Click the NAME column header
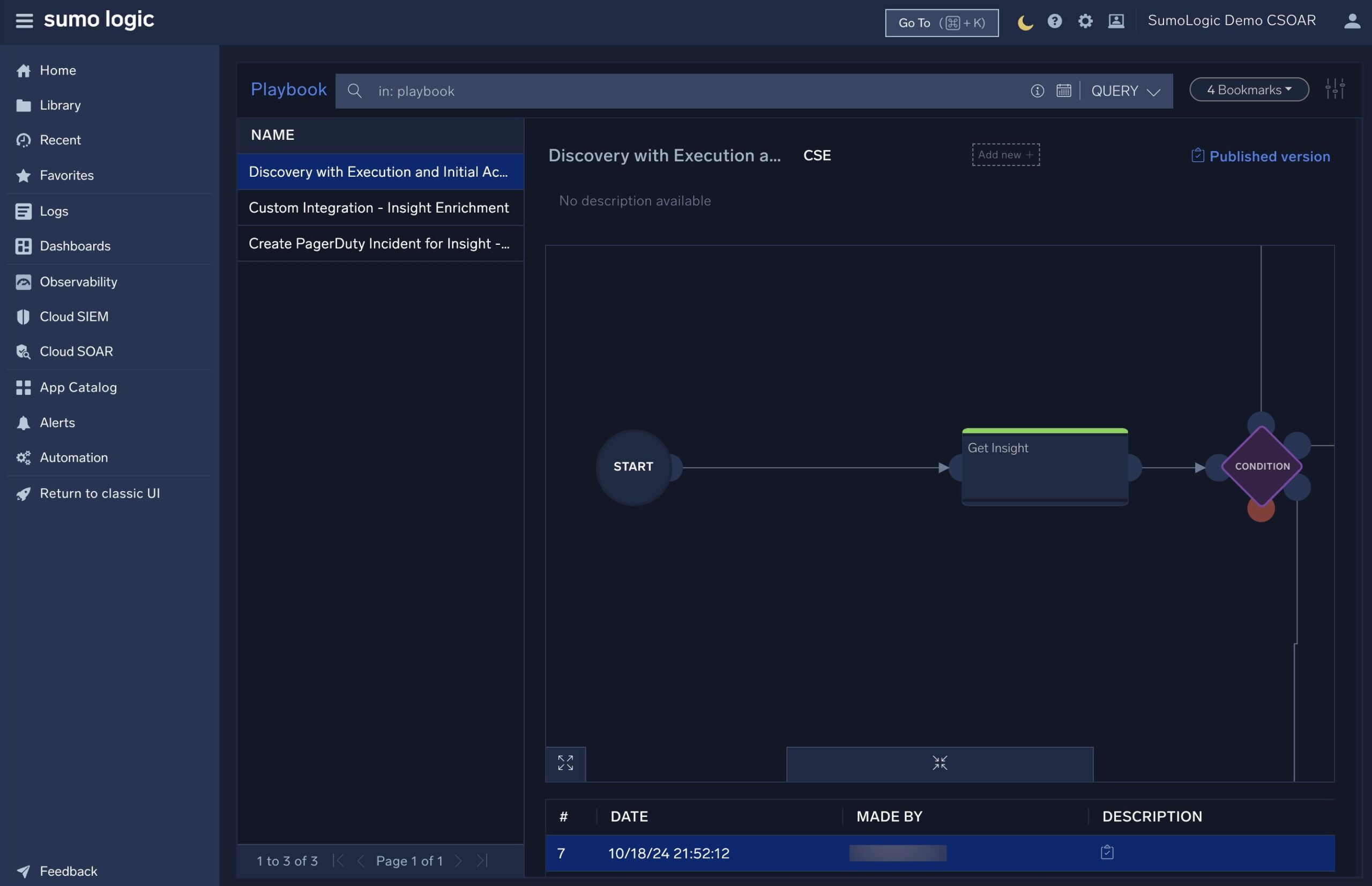The height and width of the screenshot is (886, 1372). (x=273, y=135)
